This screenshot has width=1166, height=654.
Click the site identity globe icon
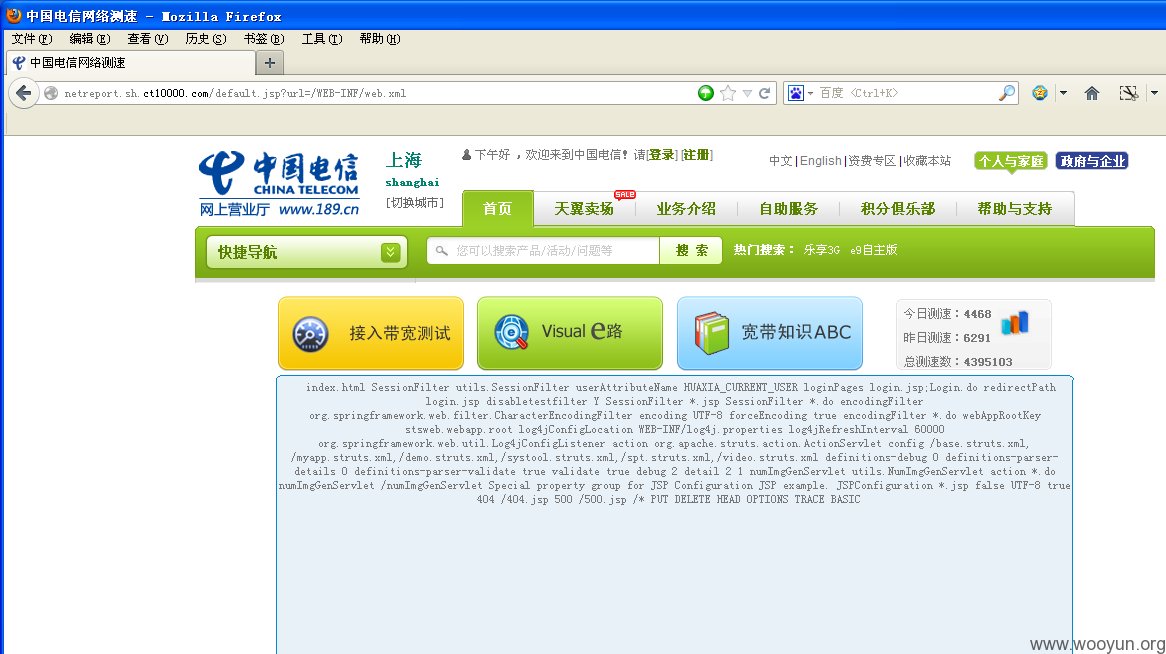(x=51, y=93)
